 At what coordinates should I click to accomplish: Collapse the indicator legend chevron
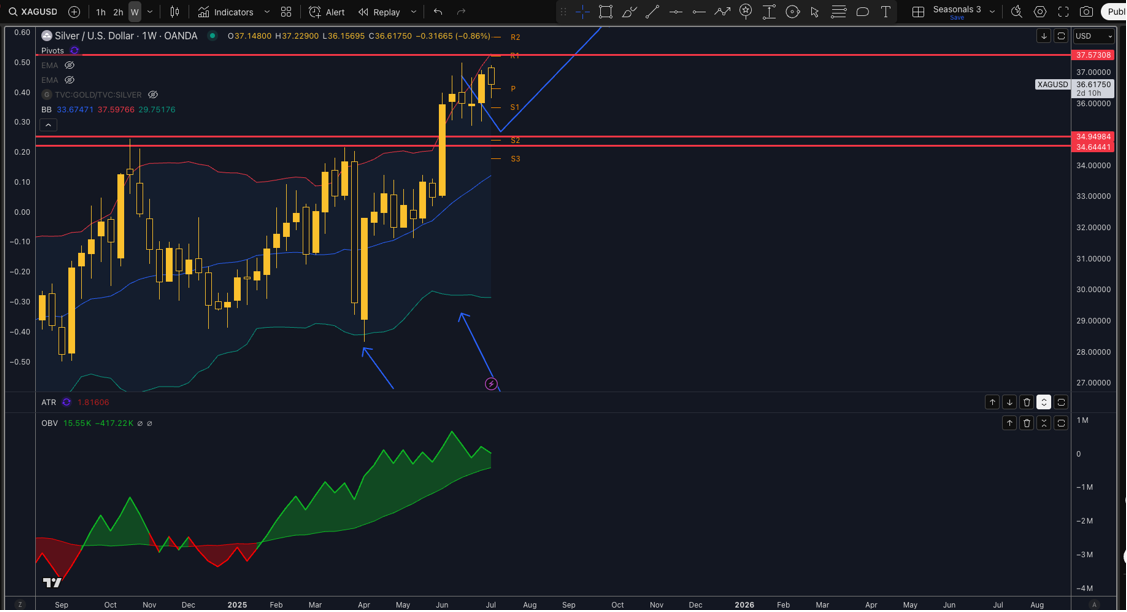tap(48, 124)
